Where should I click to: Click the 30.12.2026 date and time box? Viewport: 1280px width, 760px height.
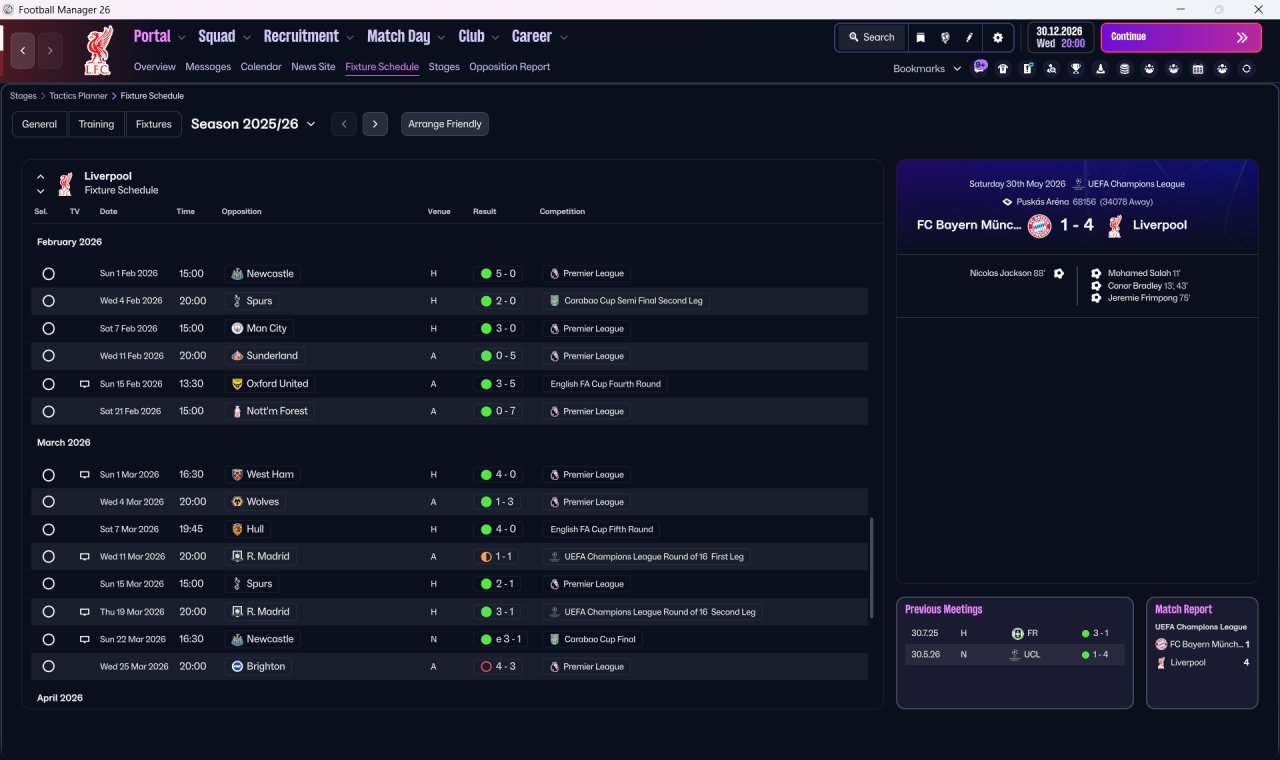tap(1061, 37)
